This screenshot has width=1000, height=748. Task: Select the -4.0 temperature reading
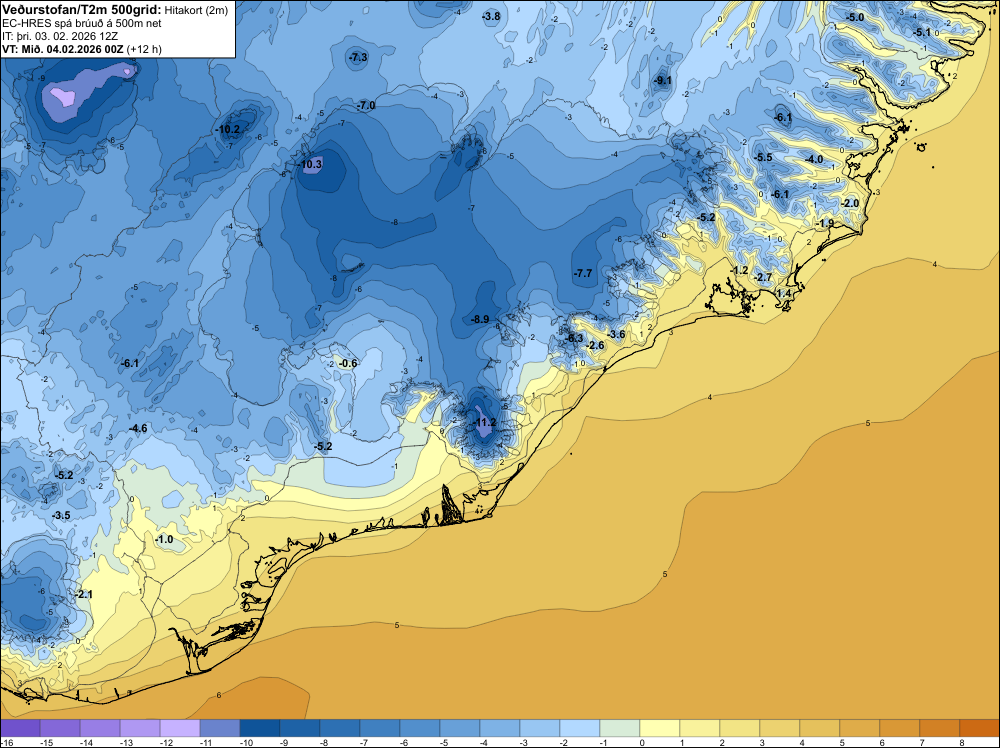coord(814,159)
